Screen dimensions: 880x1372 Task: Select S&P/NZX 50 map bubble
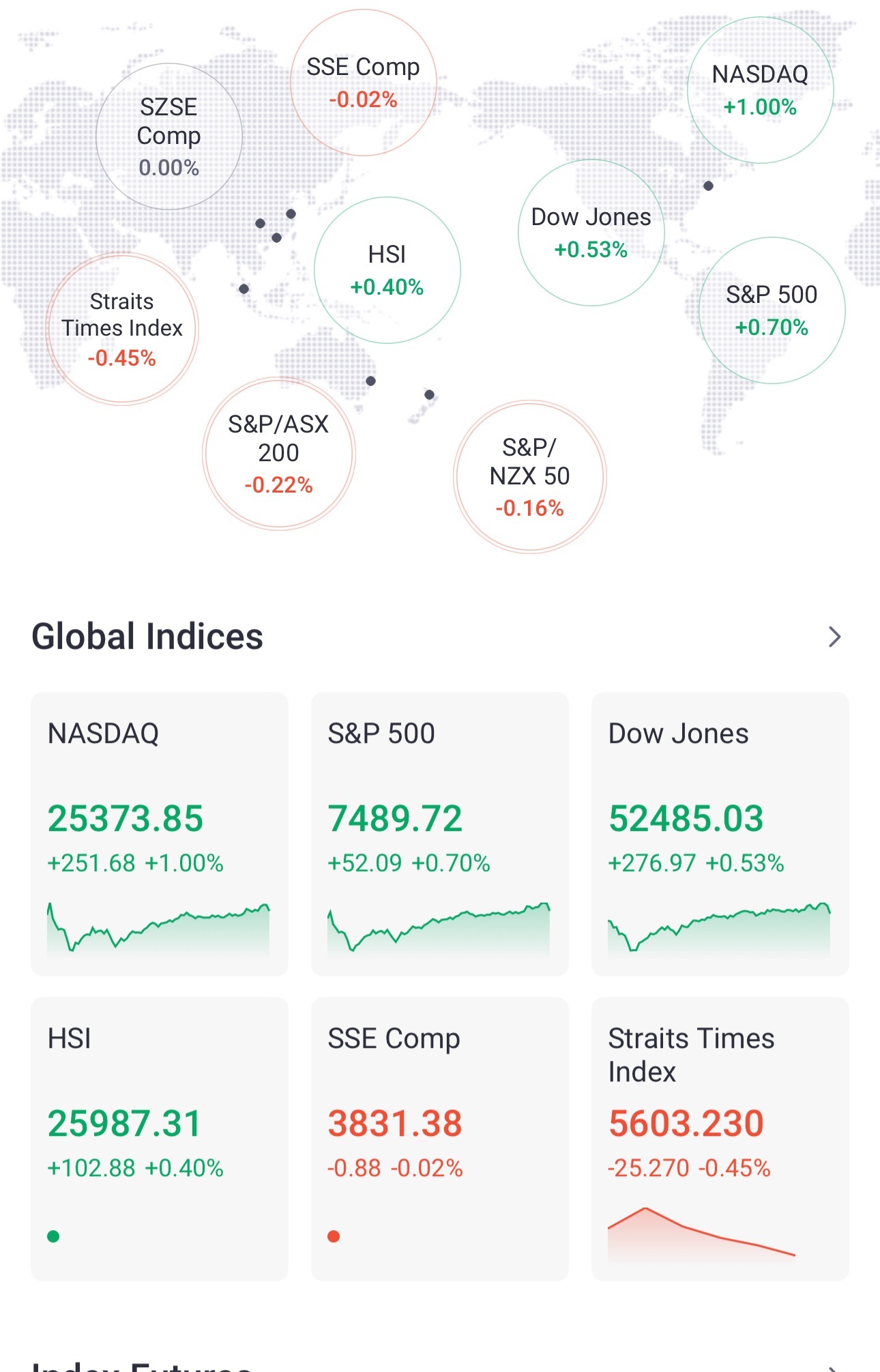[x=530, y=477]
